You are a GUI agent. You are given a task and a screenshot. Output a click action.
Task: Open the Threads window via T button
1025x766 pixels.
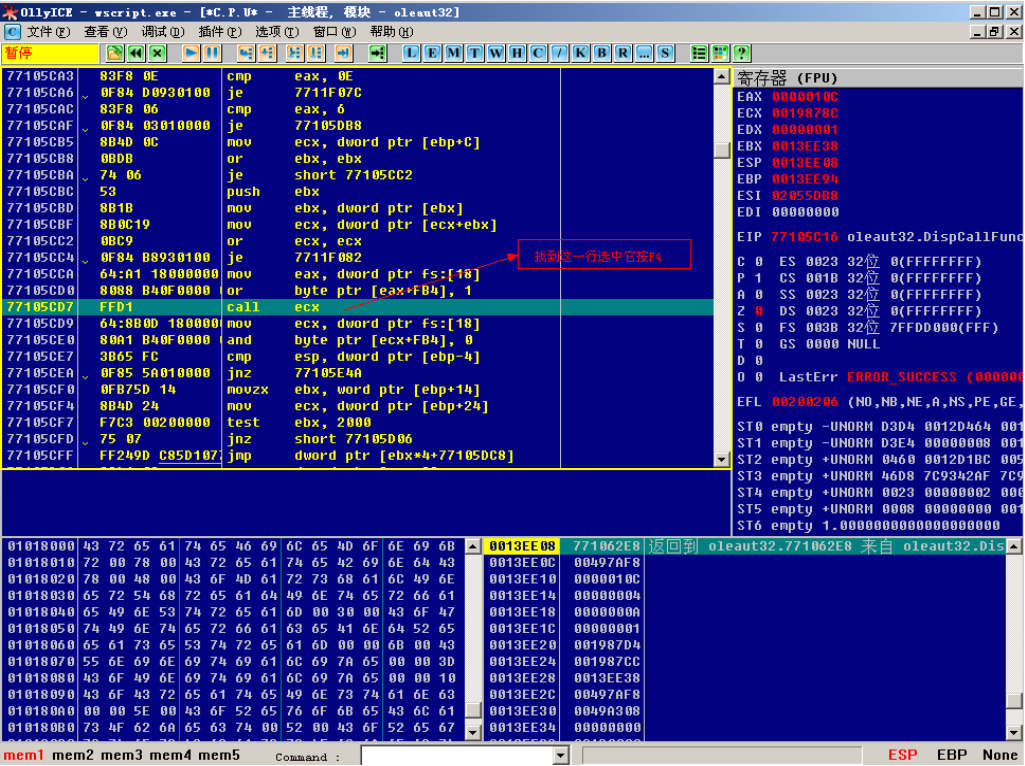(x=475, y=54)
